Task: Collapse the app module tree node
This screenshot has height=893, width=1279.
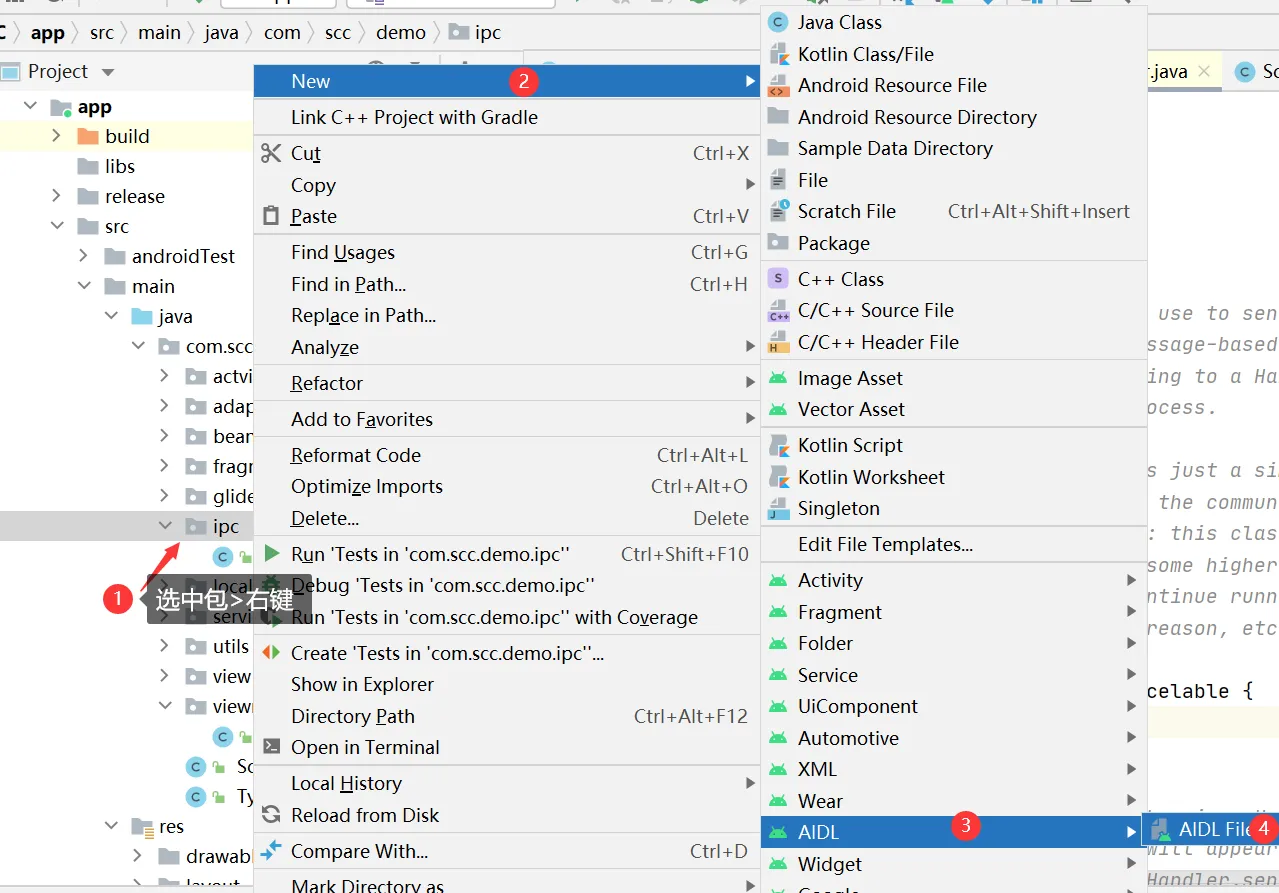Action: pos(30,106)
